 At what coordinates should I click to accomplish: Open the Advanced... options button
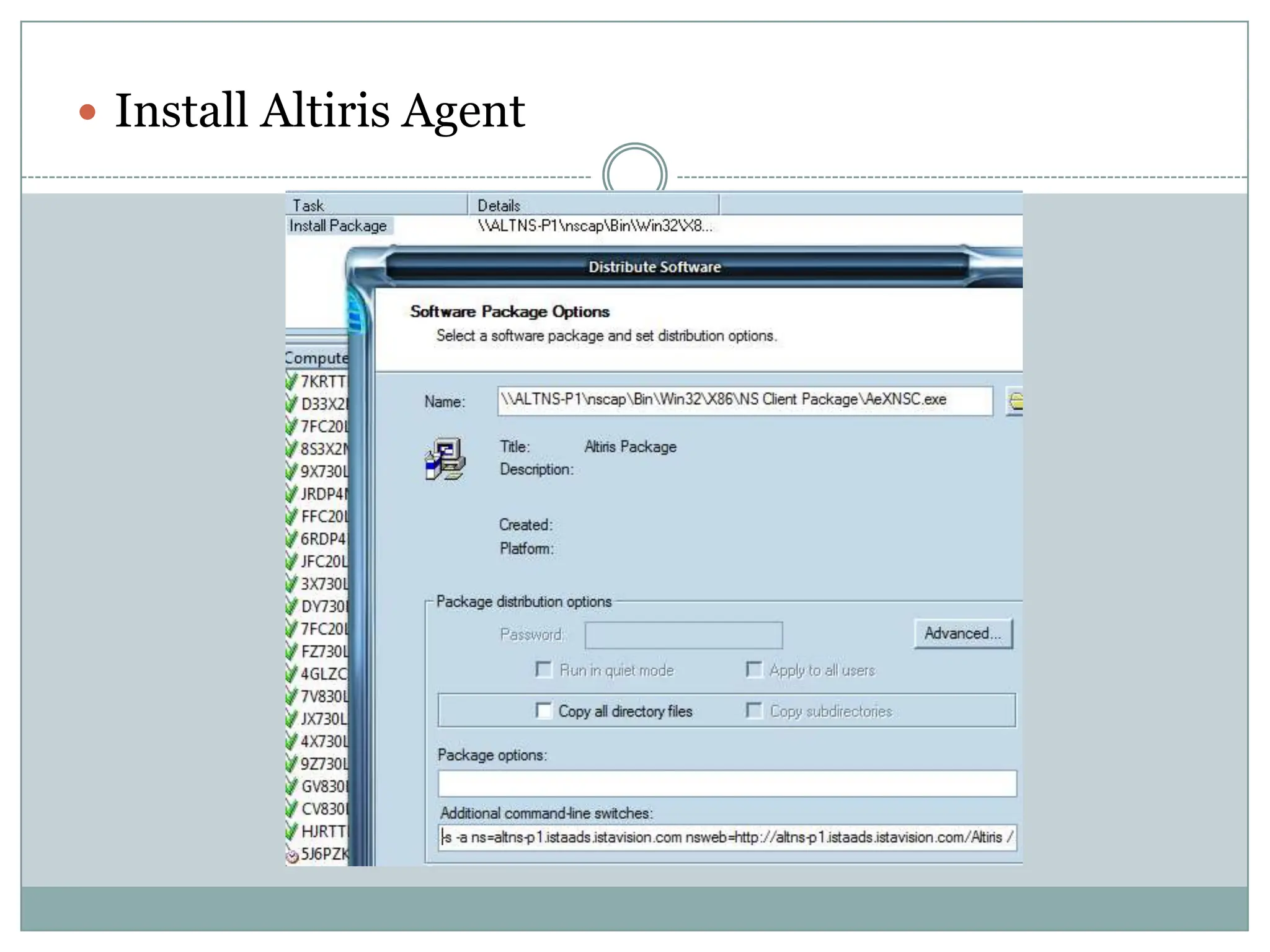pyautogui.click(x=963, y=633)
